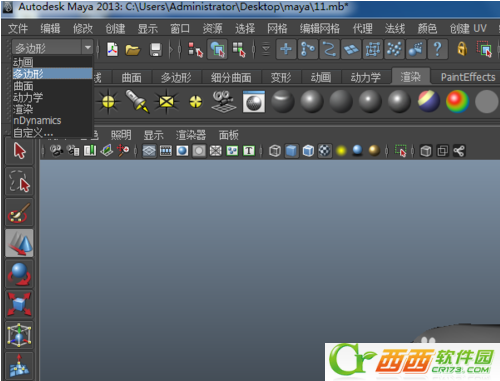Save the scene with the floppy disk icon
The height and width of the screenshot is (381, 500).
156,50
